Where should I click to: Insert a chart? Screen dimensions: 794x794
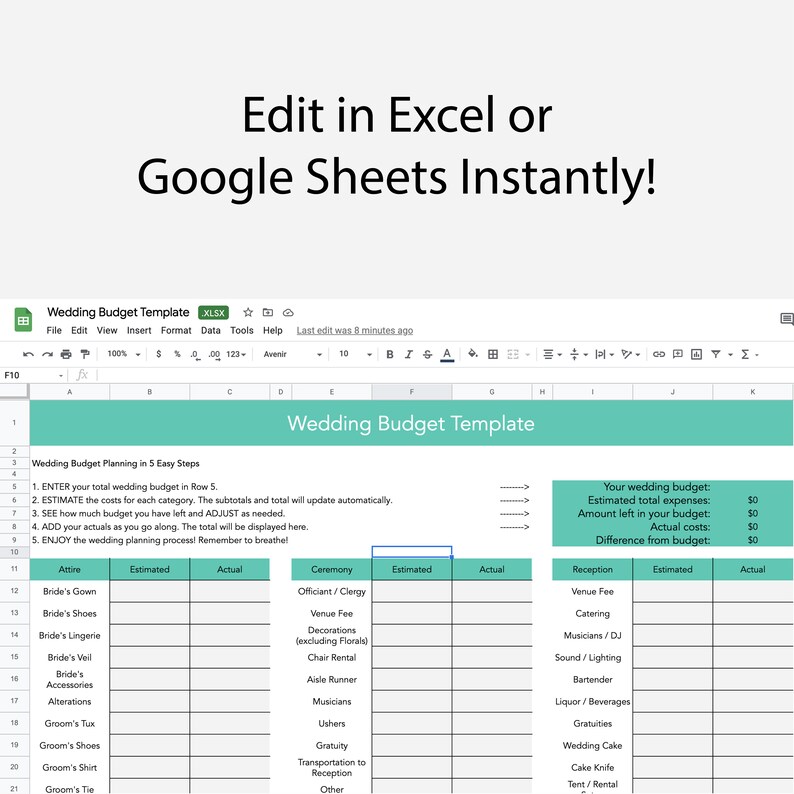(697, 354)
